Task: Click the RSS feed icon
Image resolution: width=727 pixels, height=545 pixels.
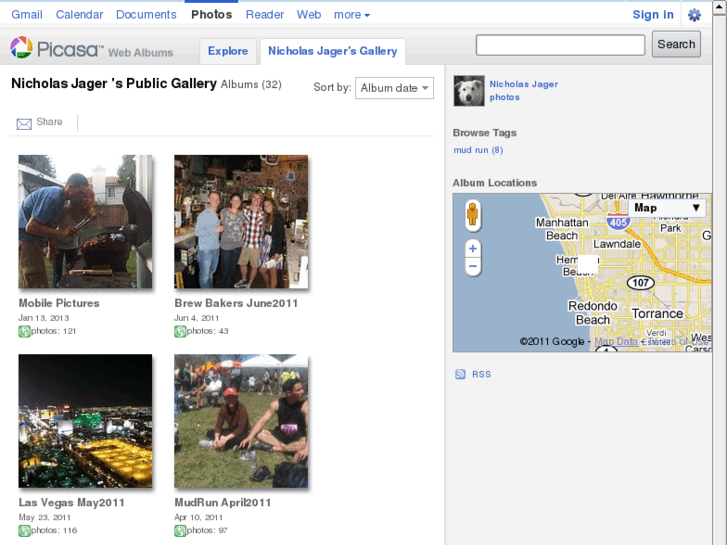Action: (460, 374)
